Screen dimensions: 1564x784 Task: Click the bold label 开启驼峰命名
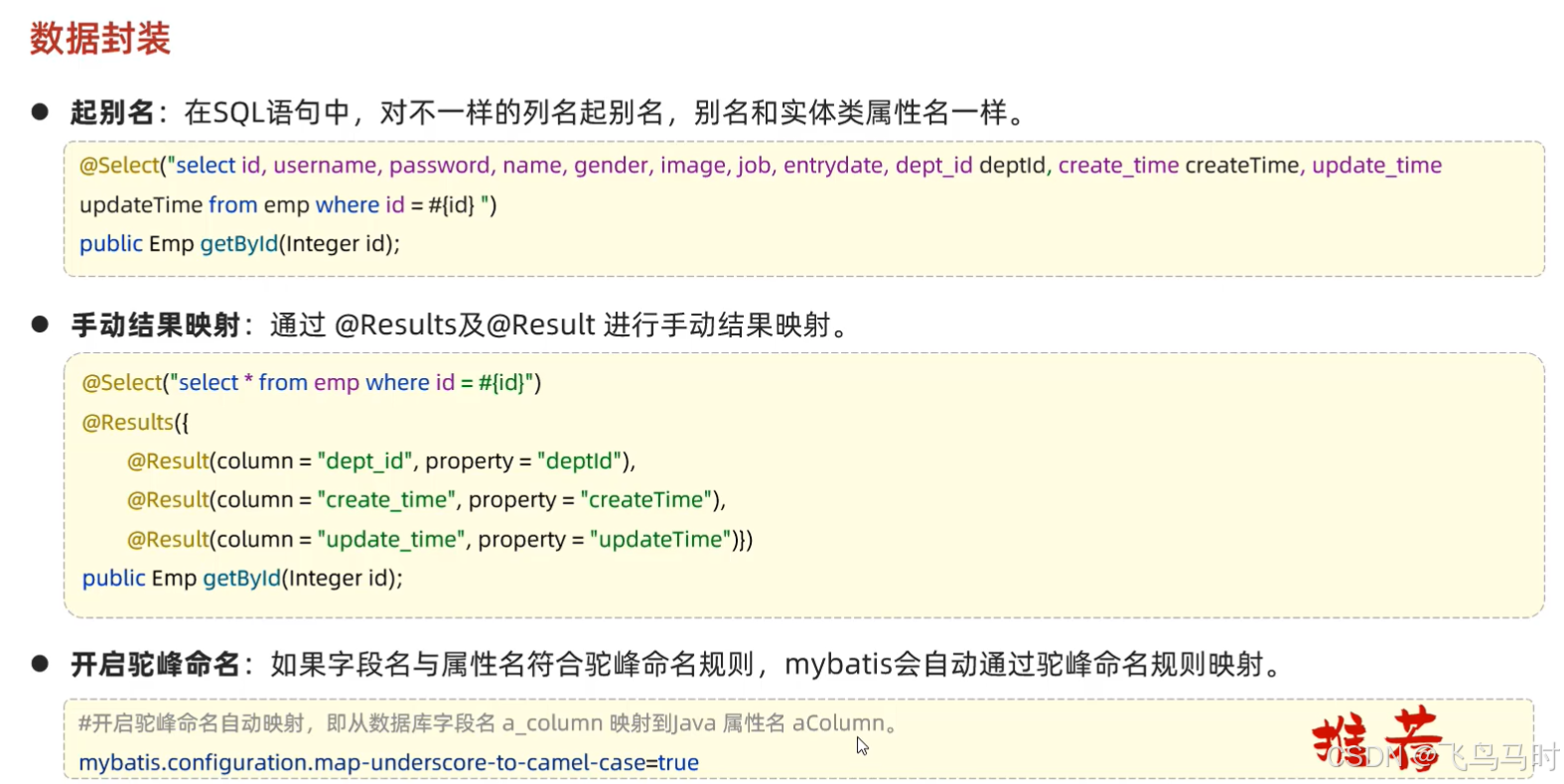click(156, 664)
